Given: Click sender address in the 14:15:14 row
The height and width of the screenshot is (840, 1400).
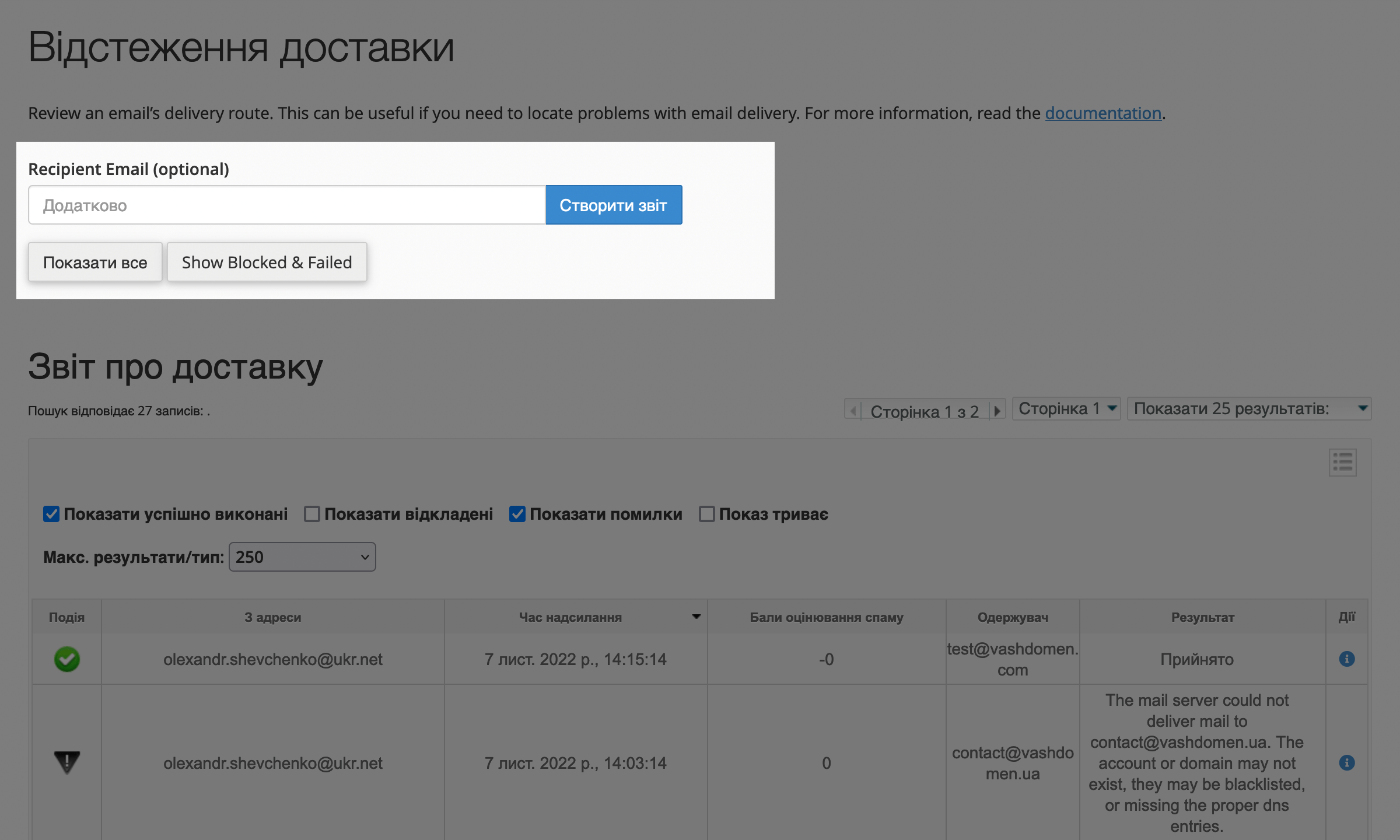Looking at the screenshot, I should click(x=273, y=659).
